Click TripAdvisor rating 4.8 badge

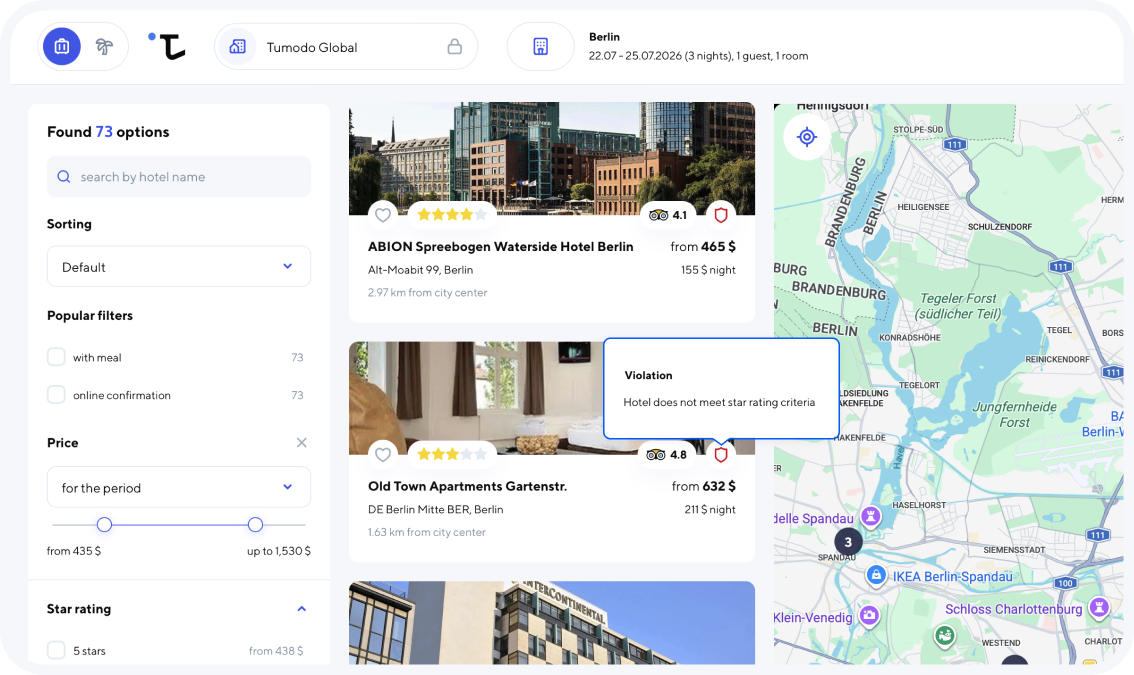coord(666,454)
